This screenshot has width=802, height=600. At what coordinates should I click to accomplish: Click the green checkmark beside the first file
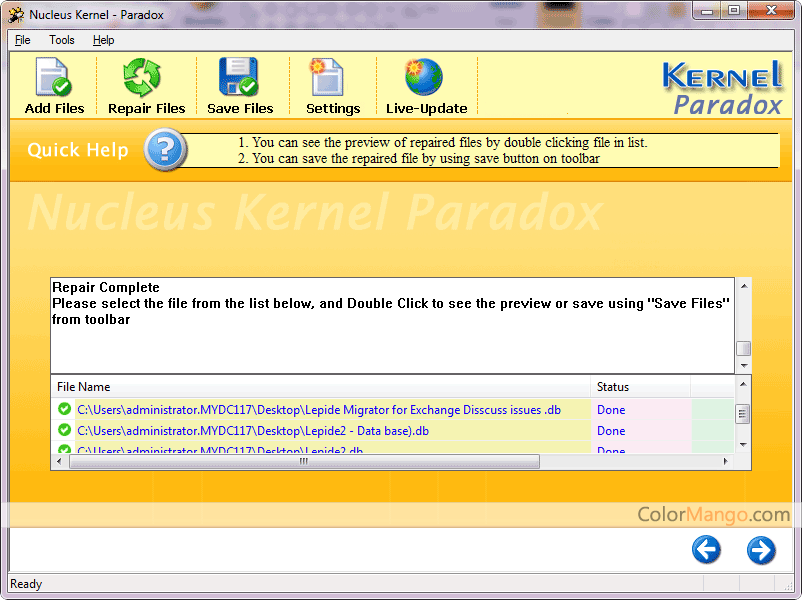coord(62,409)
